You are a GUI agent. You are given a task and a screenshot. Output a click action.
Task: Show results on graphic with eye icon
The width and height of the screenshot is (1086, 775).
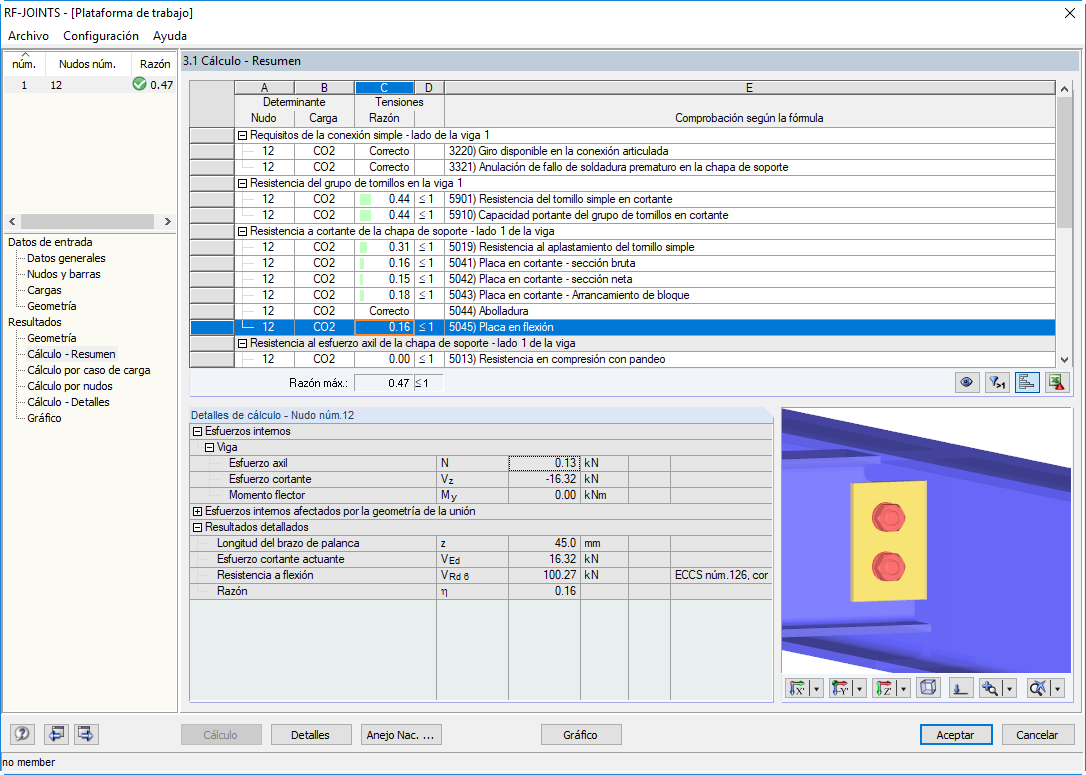pyautogui.click(x=967, y=381)
